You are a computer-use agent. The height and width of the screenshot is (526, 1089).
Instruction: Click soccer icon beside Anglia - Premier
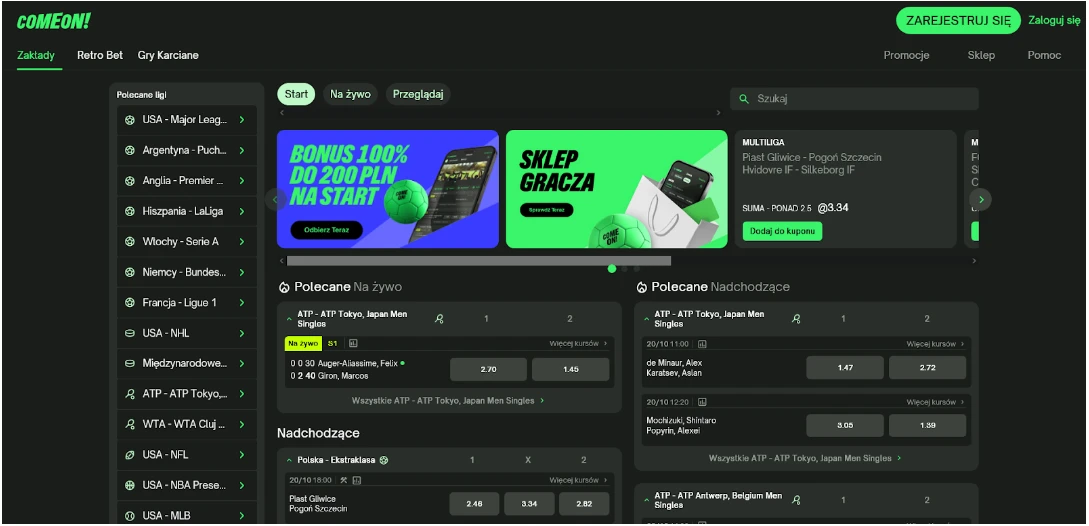click(x=129, y=181)
